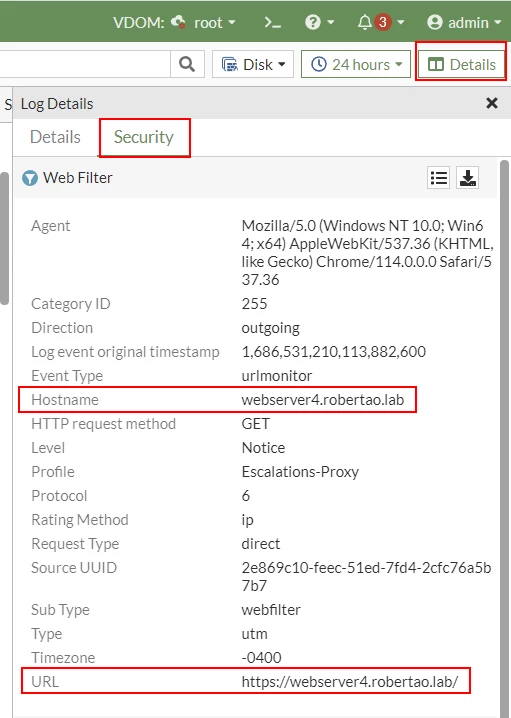
Task: Click the Hostname webserver4.robertao.lab value
Action: tap(323, 400)
